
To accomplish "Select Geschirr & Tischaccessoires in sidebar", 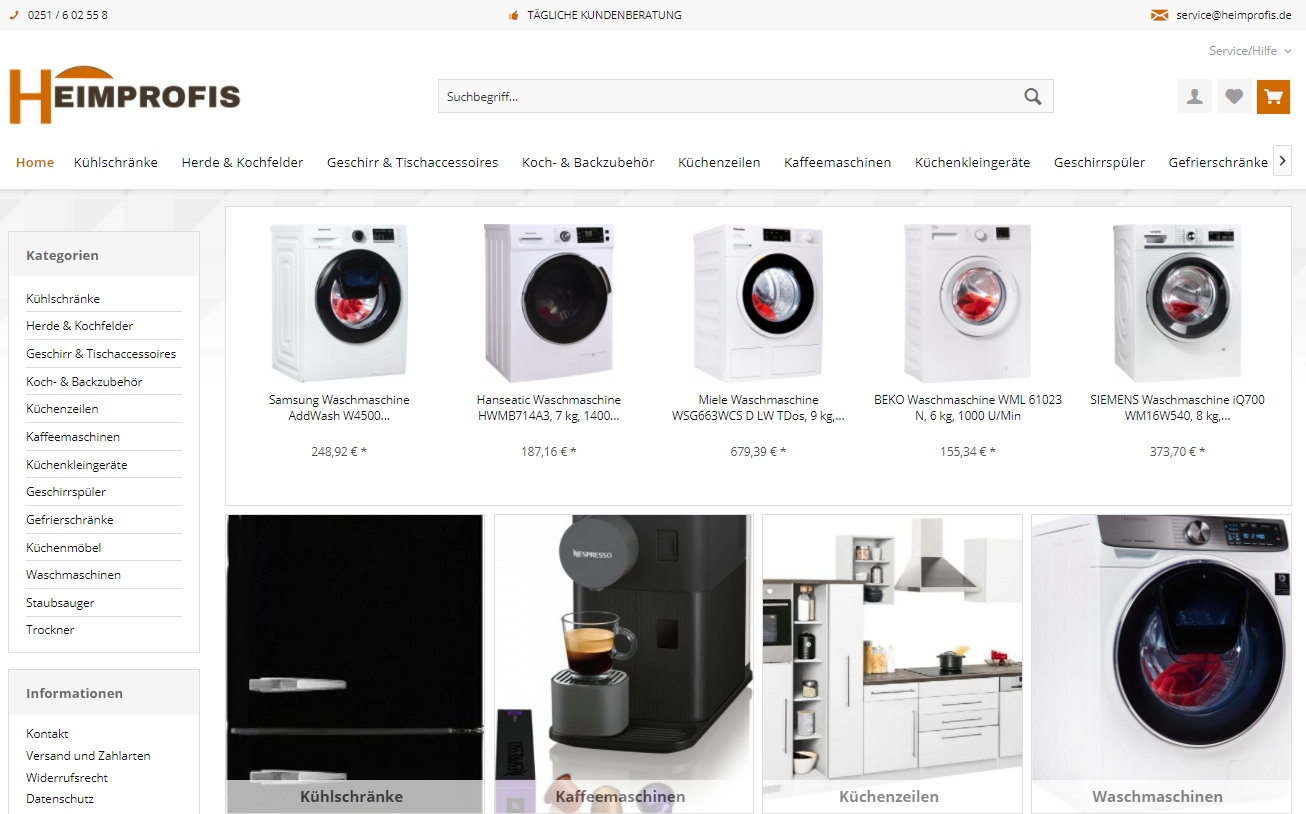I will (101, 354).
